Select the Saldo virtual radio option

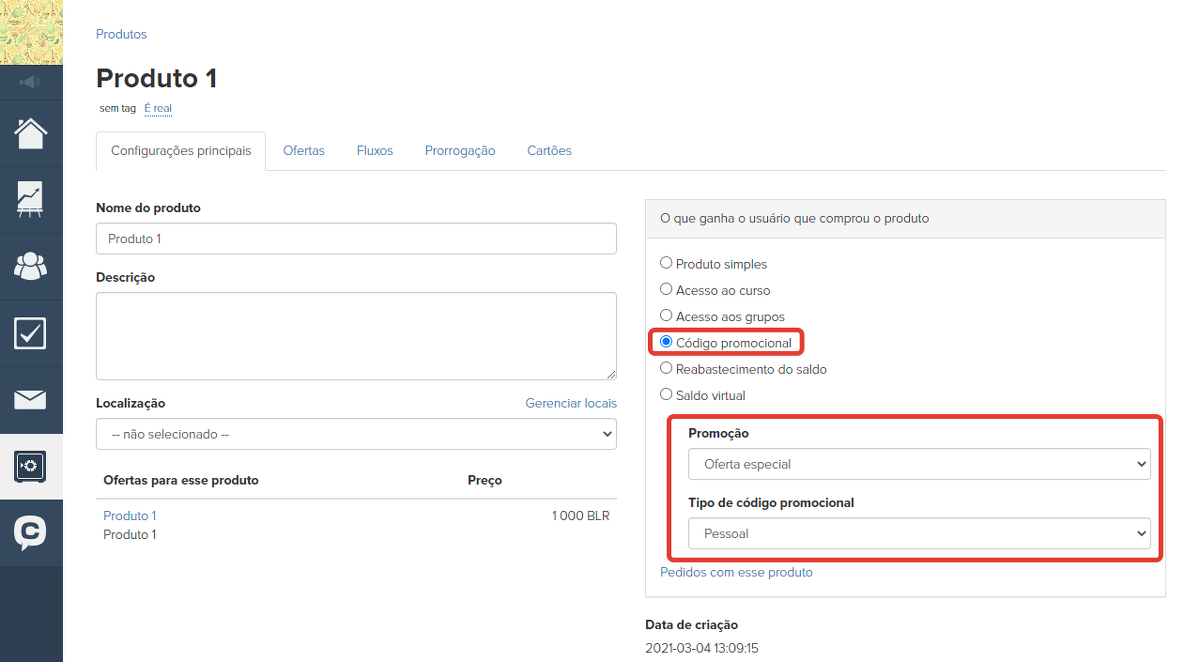point(666,395)
